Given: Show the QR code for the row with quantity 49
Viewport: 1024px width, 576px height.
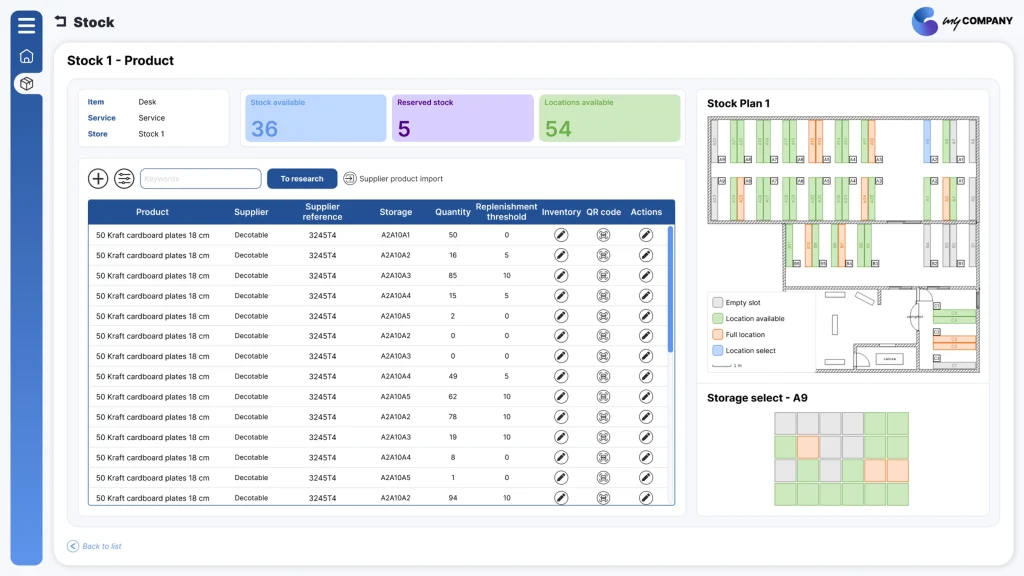Looking at the screenshot, I should [x=603, y=376].
